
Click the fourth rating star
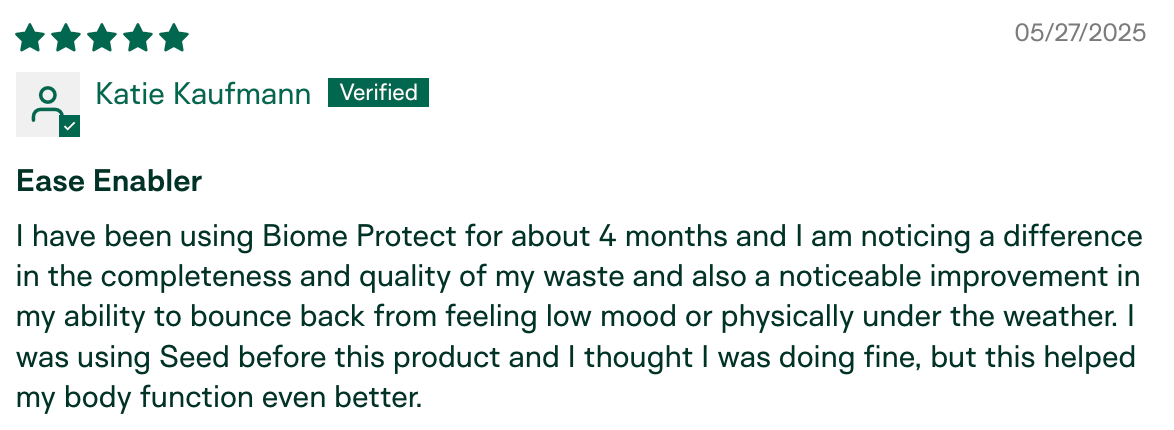point(138,38)
